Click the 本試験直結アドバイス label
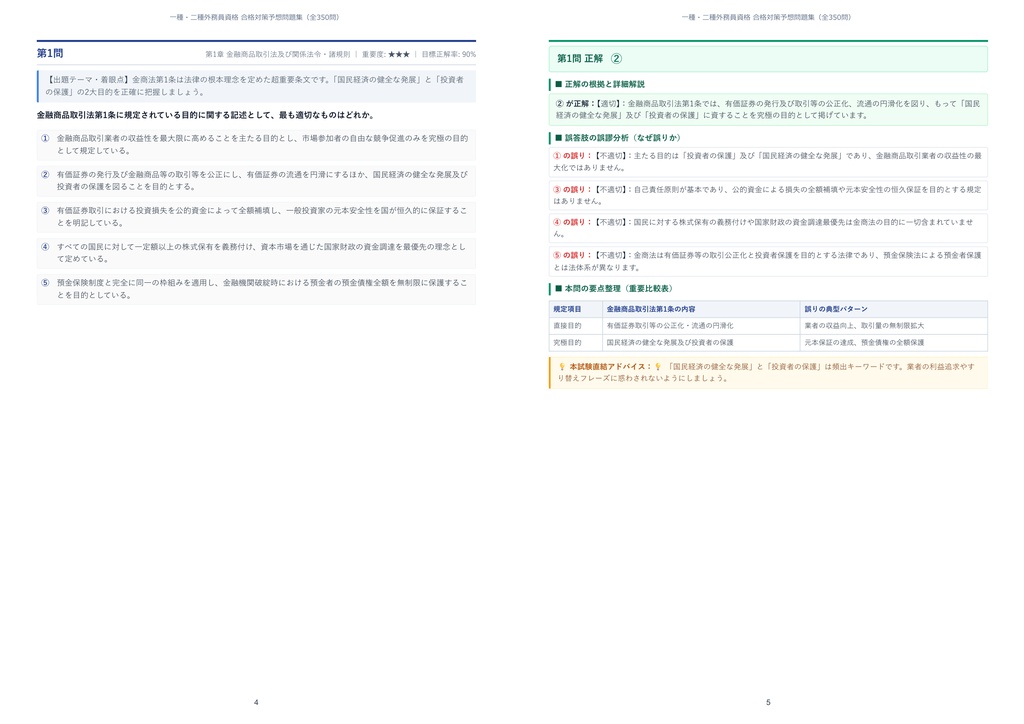Image resolution: width=1024 pixels, height=724 pixels. coord(610,367)
